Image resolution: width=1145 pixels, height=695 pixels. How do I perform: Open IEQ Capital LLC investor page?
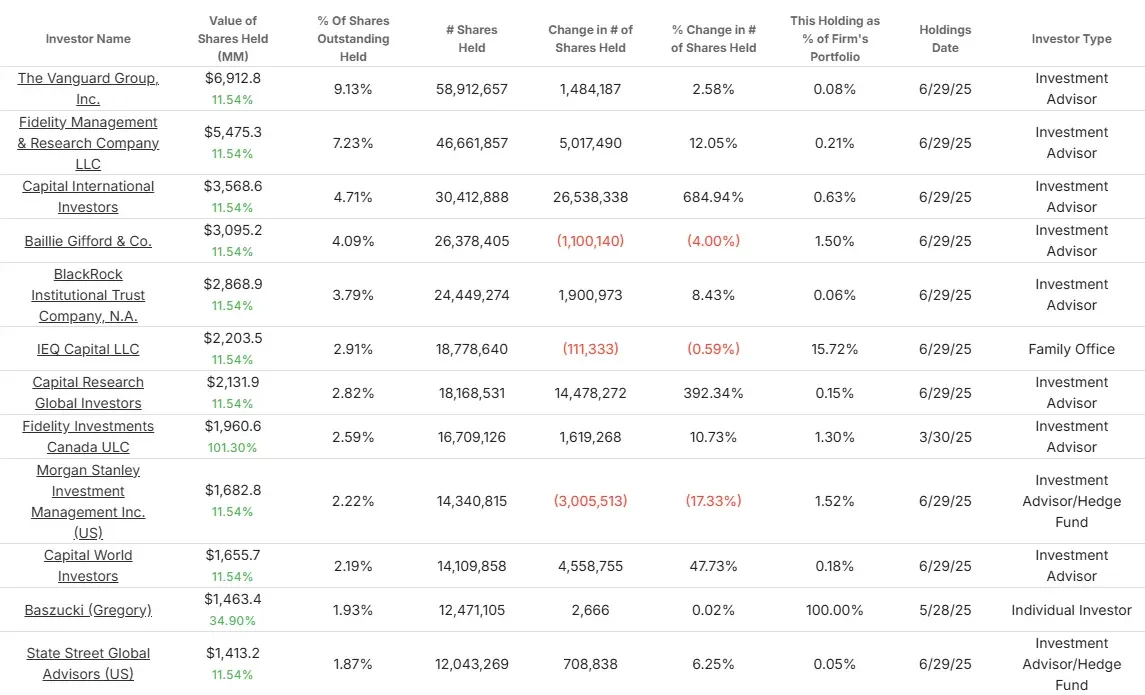(x=88, y=349)
